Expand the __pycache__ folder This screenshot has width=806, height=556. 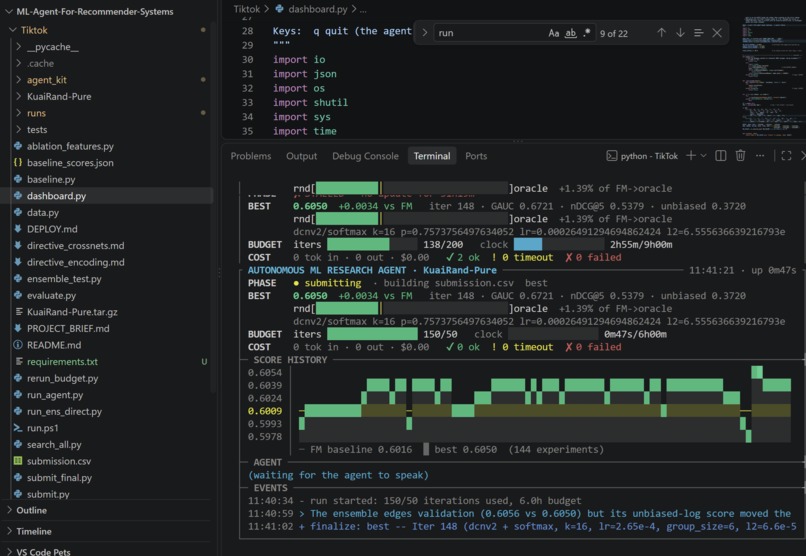(52, 47)
